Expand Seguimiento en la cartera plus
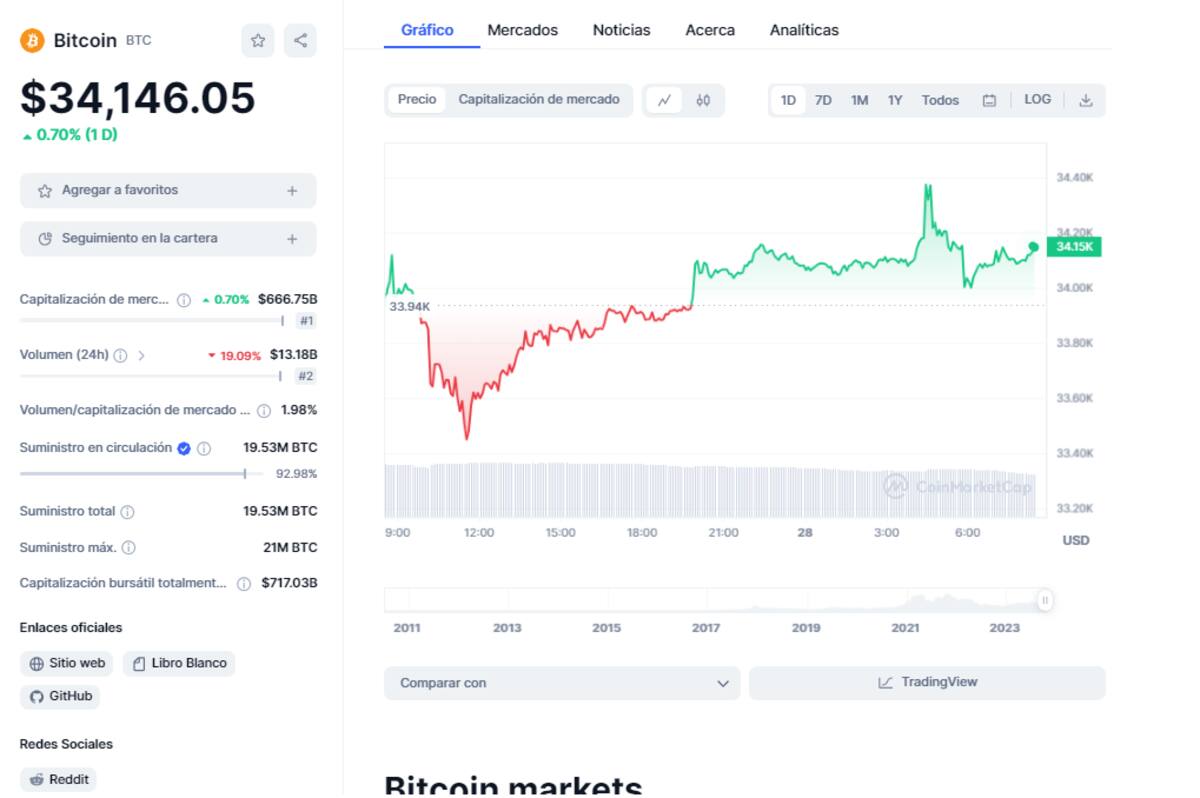 pyautogui.click(x=292, y=239)
